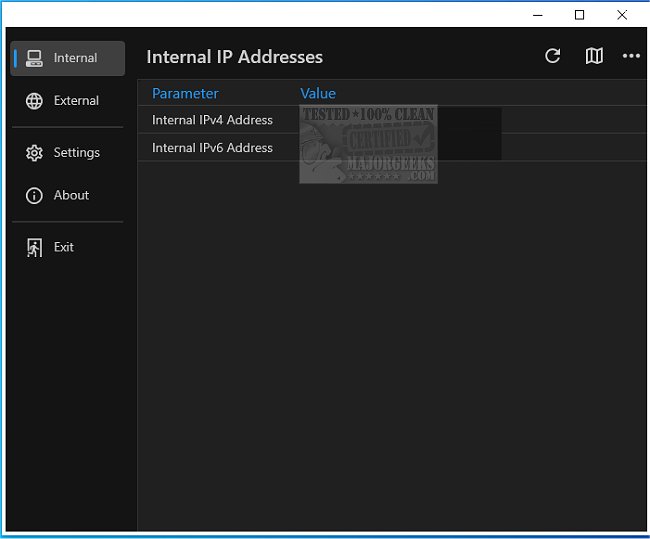Image resolution: width=650 pixels, height=539 pixels.
Task: Click the About info circle icon
Action: [x=35, y=196]
